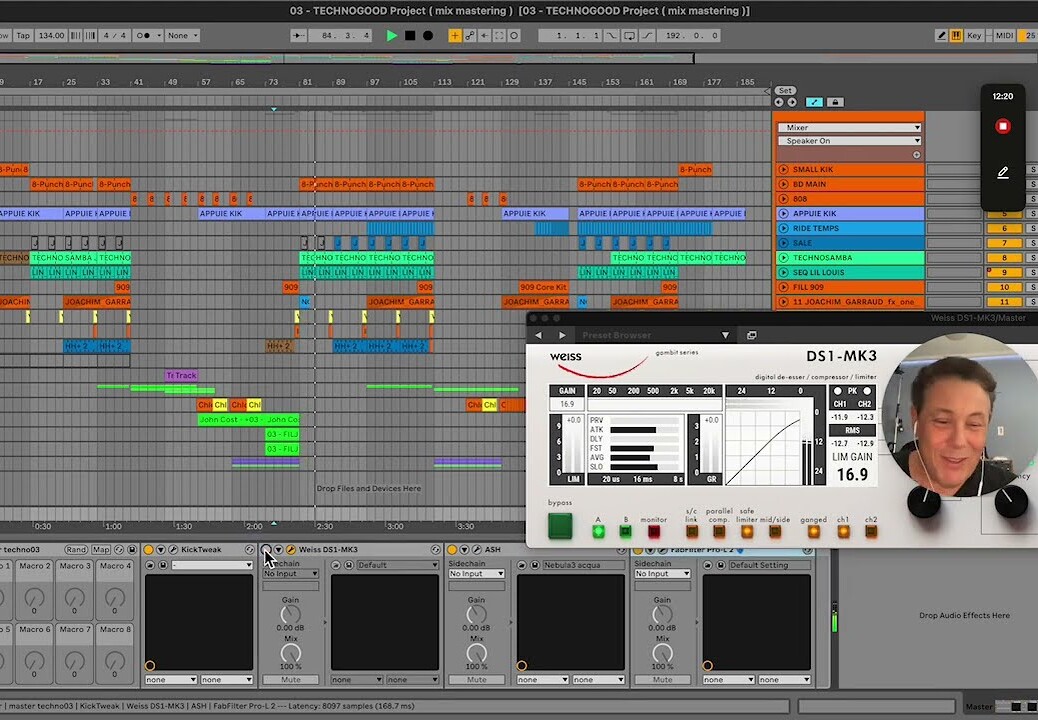The image size is (1038, 720).
Task: Open the Preset Browser dropdown arrow
Action: coord(726,336)
